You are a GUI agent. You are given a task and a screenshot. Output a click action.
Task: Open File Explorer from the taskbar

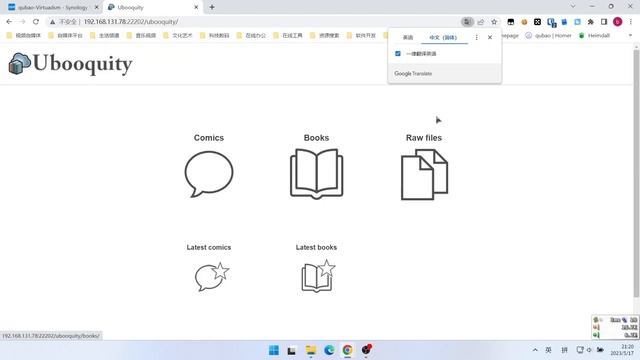pos(311,350)
